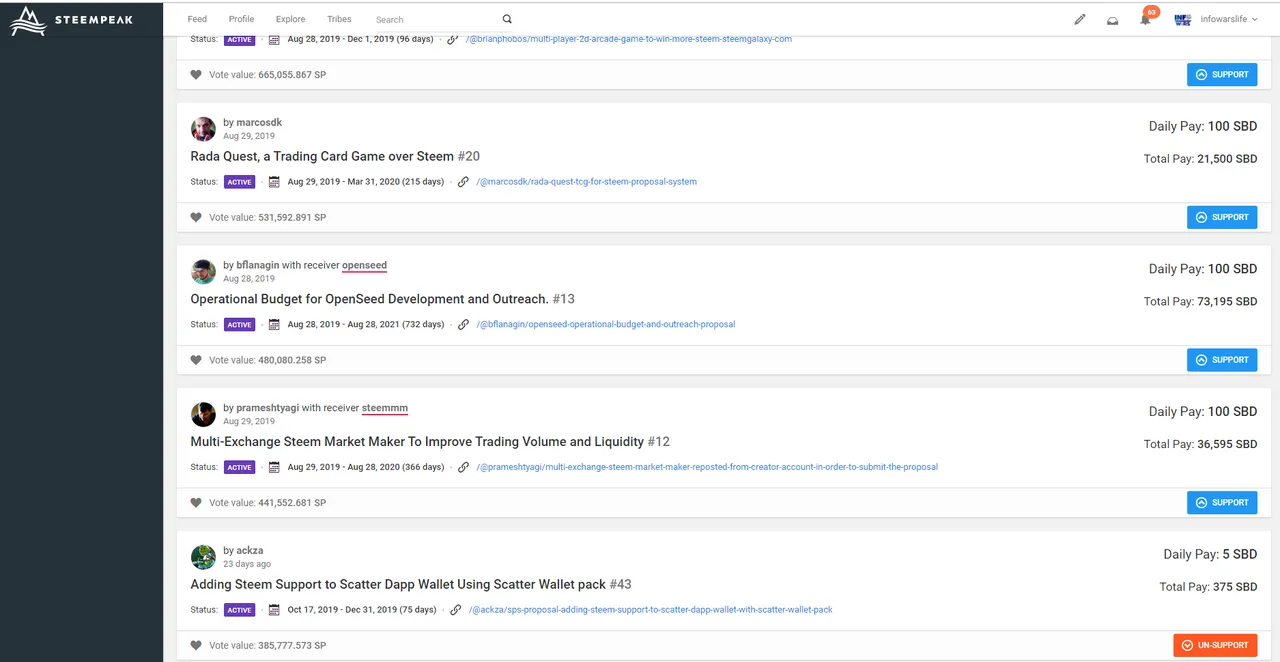This screenshot has height=662, width=1280.
Task: Click chain link icon in Rada Quest row
Action: tap(463, 182)
